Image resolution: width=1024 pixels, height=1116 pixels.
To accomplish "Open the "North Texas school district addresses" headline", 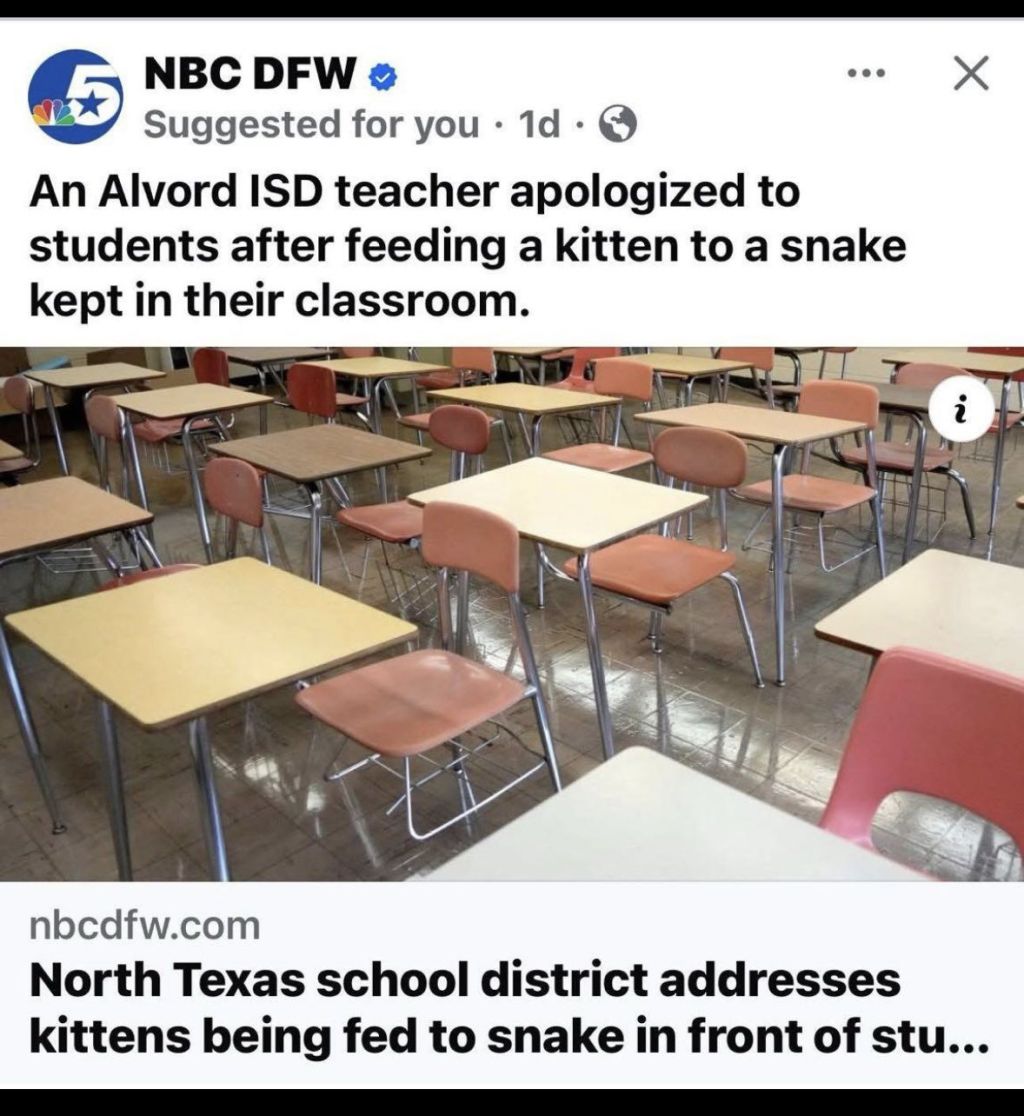I will coord(464,980).
